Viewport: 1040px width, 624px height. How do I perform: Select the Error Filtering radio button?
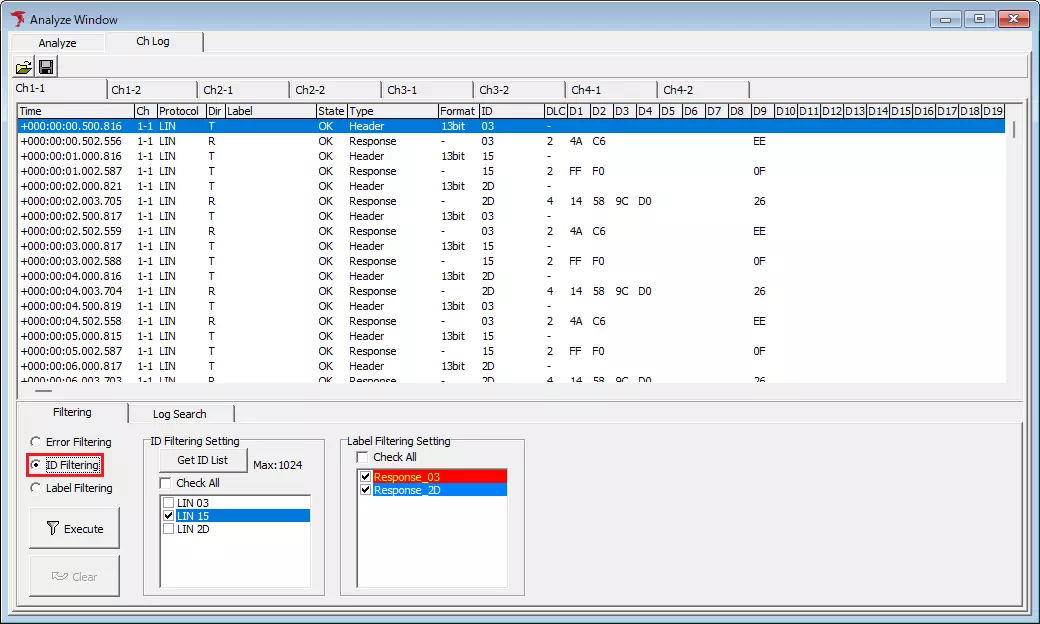click(x=36, y=441)
